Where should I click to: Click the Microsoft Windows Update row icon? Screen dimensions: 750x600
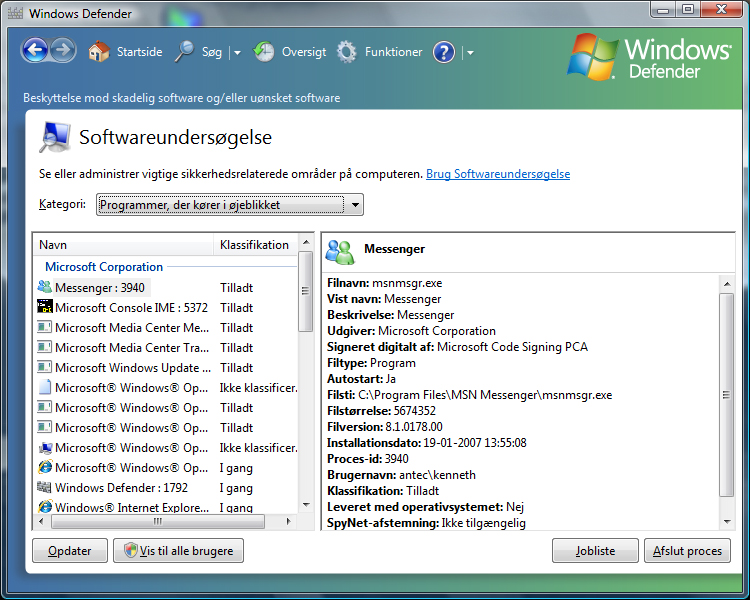(44, 367)
